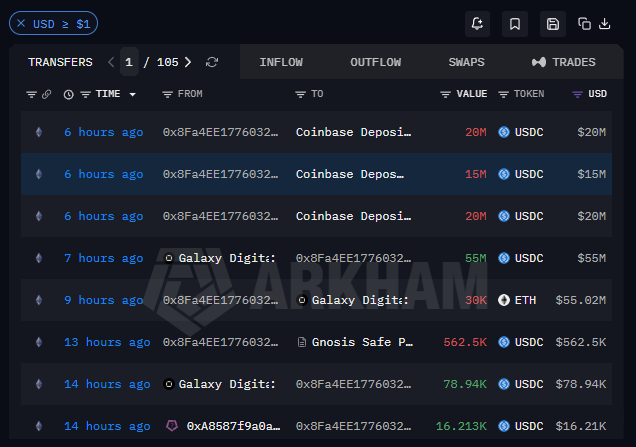Open the chain filter icon in header
The height and width of the screenshot is (447, 636).
click(x=31, y=95)
